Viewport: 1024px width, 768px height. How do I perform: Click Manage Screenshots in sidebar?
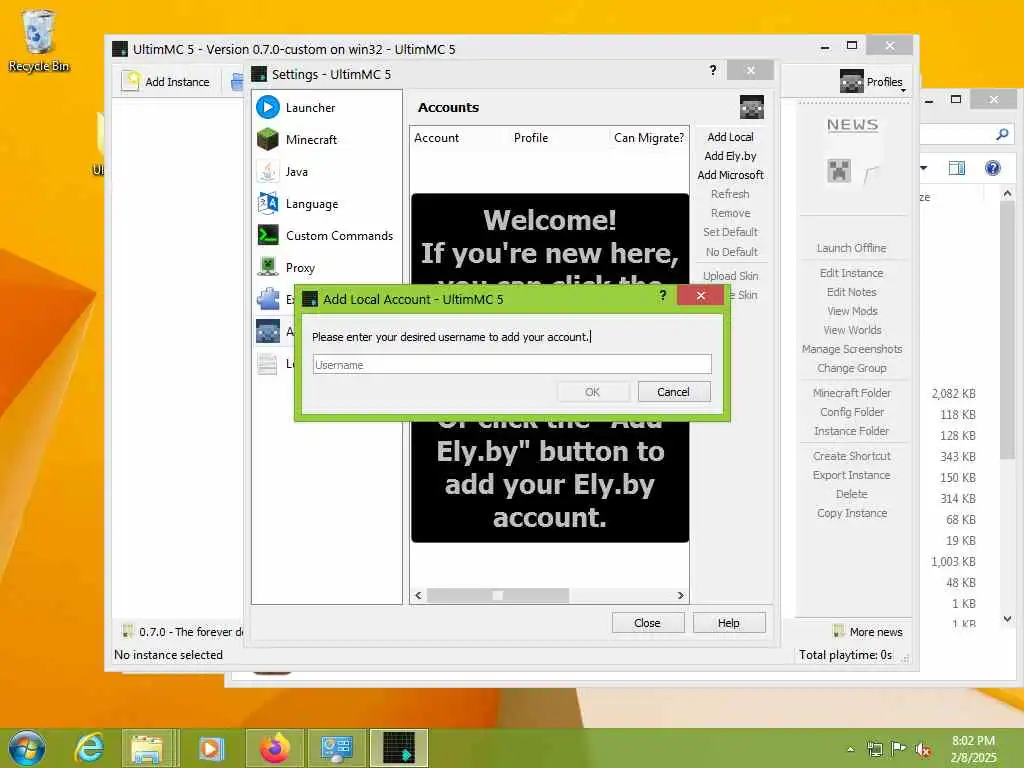tap(852, 349)
